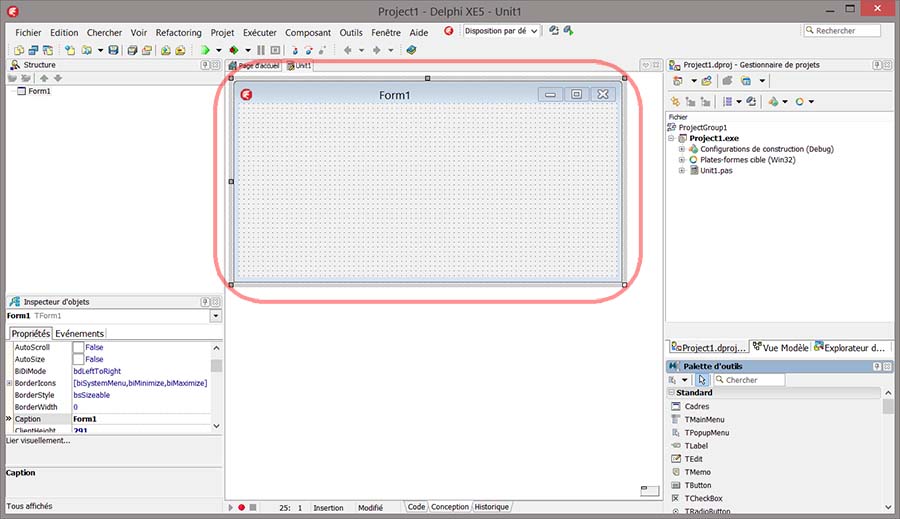Viewport: 900px width, 519px height.
Task: Click the green Run arrow in toolbar
Action: pos(205,50)
